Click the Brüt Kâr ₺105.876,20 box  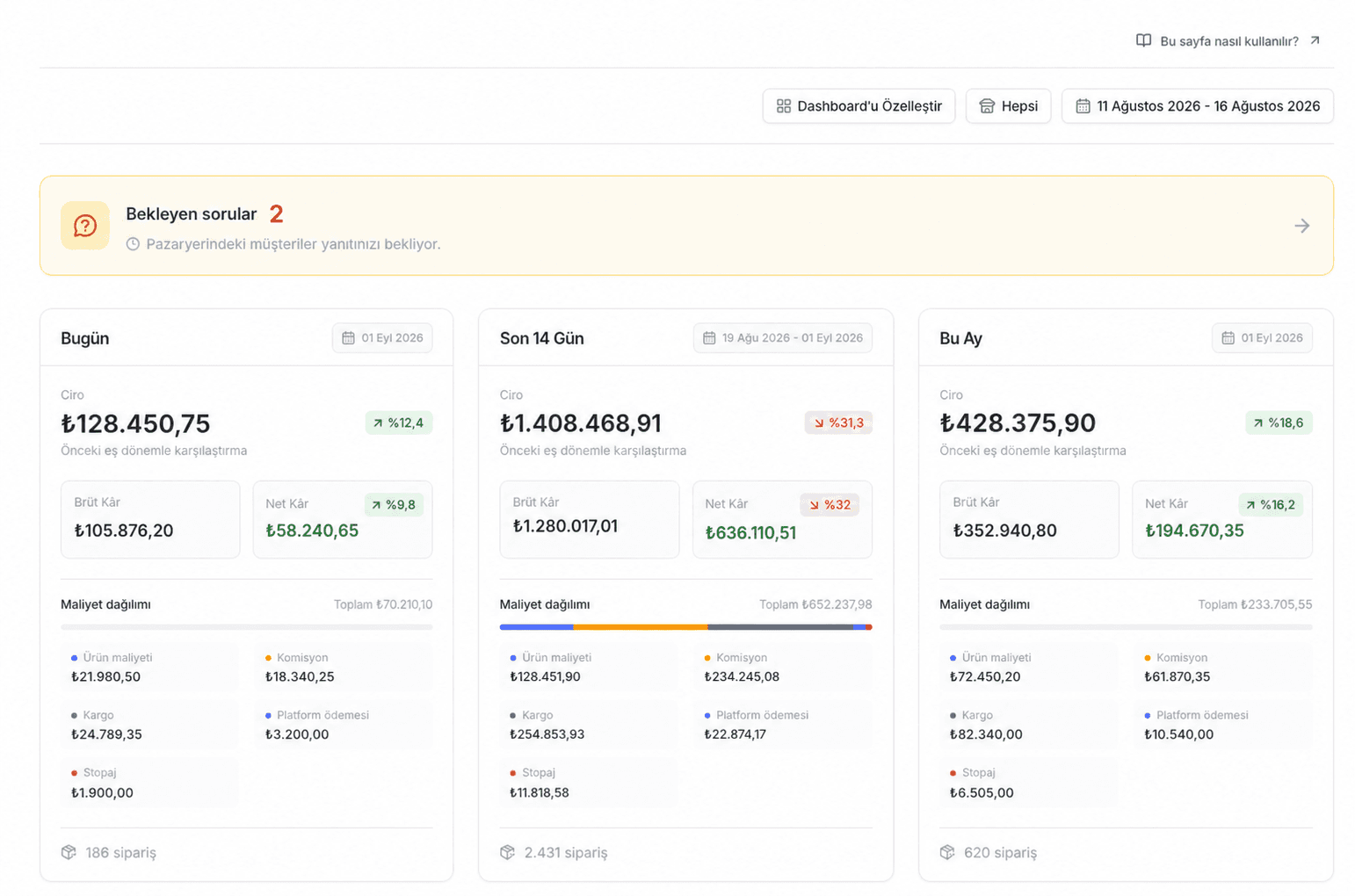pos(150,519)
